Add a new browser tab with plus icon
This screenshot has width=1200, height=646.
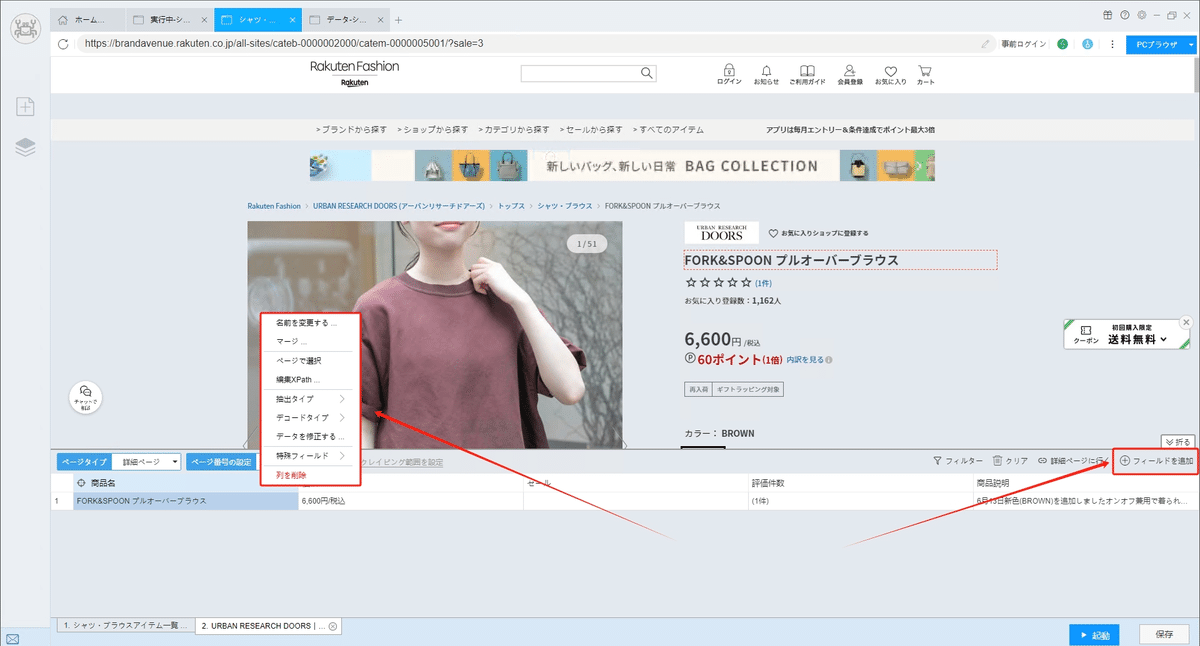[x=398, y=19]
